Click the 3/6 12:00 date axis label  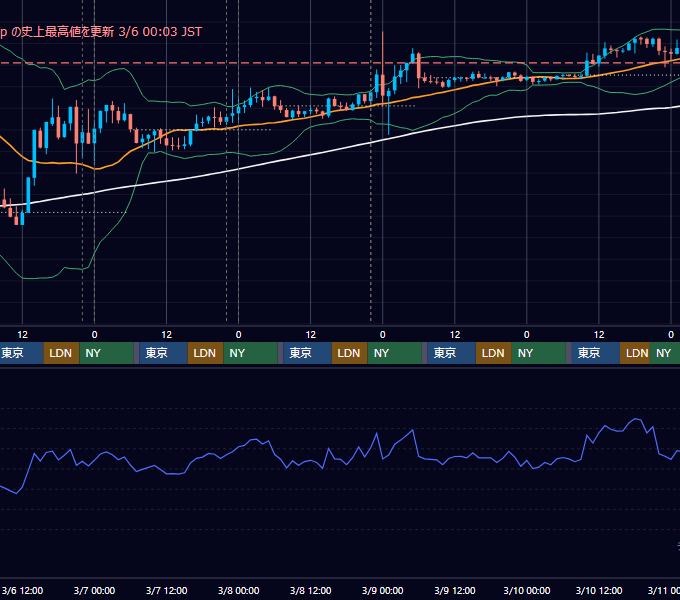coord(22,590)
